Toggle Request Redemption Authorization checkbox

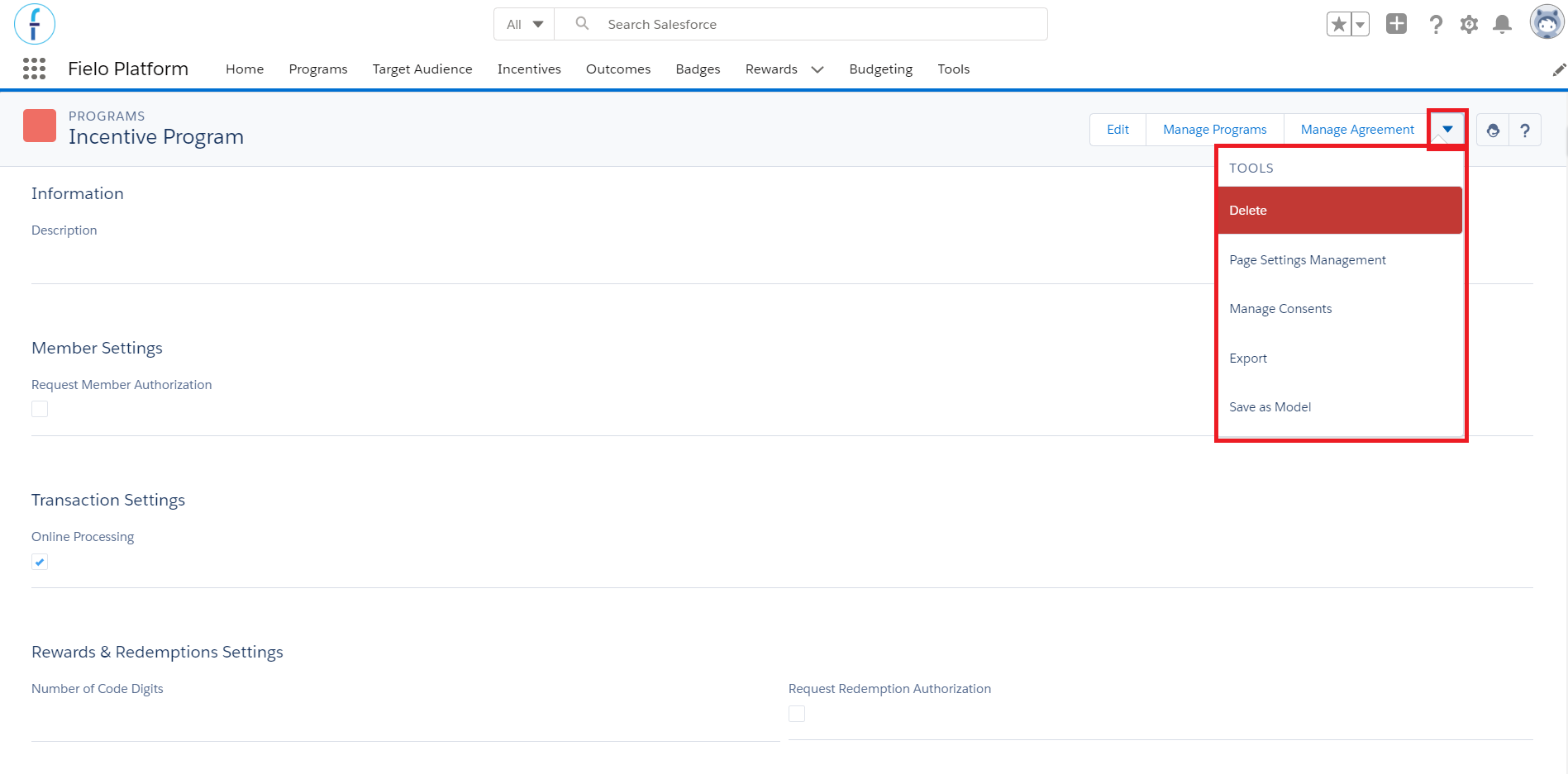pyautogui.click(x=797, y=714)
